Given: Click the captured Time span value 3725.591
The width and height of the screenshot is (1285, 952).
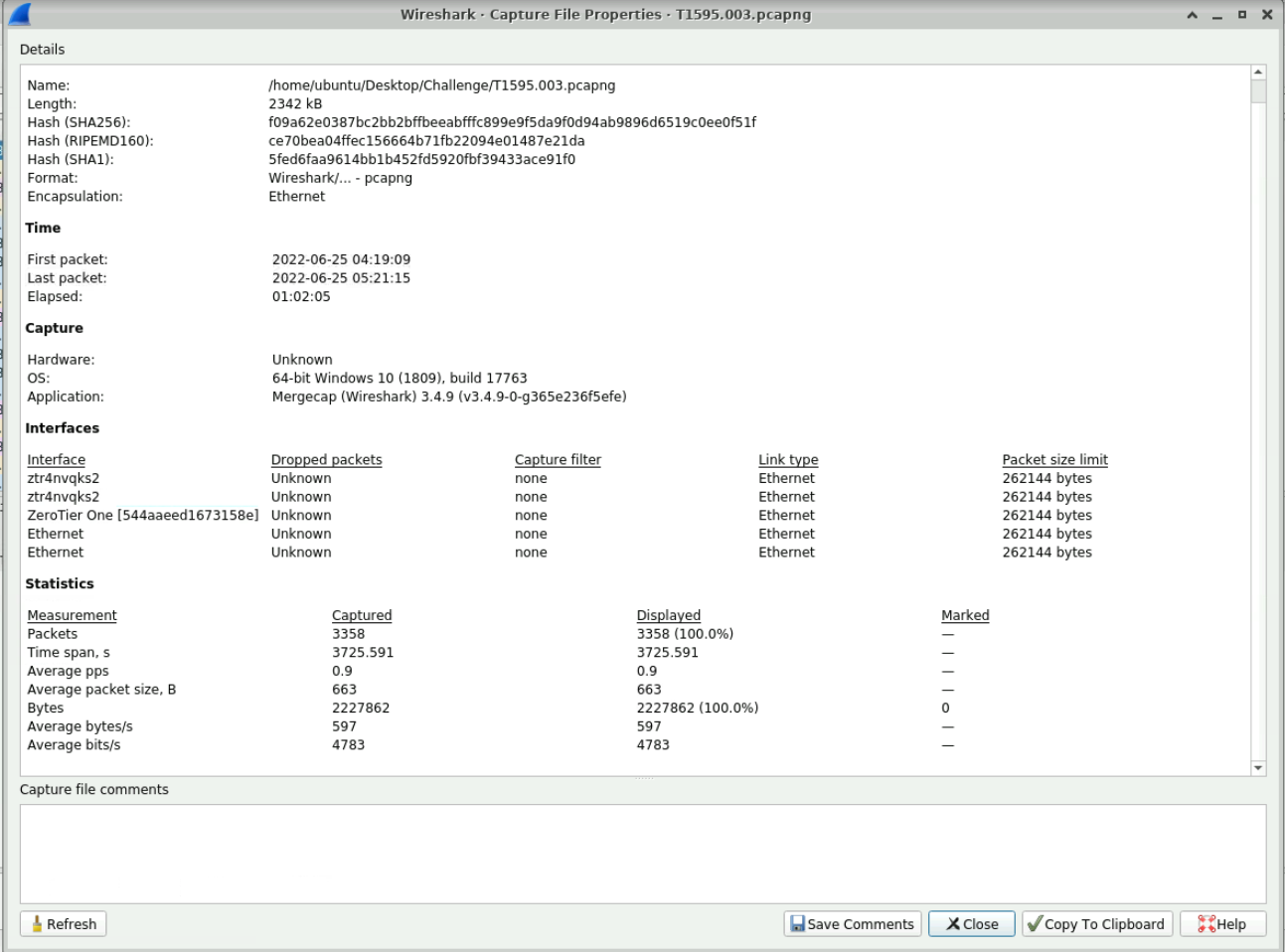Looking at the screenshot, I should coord(363,653).
